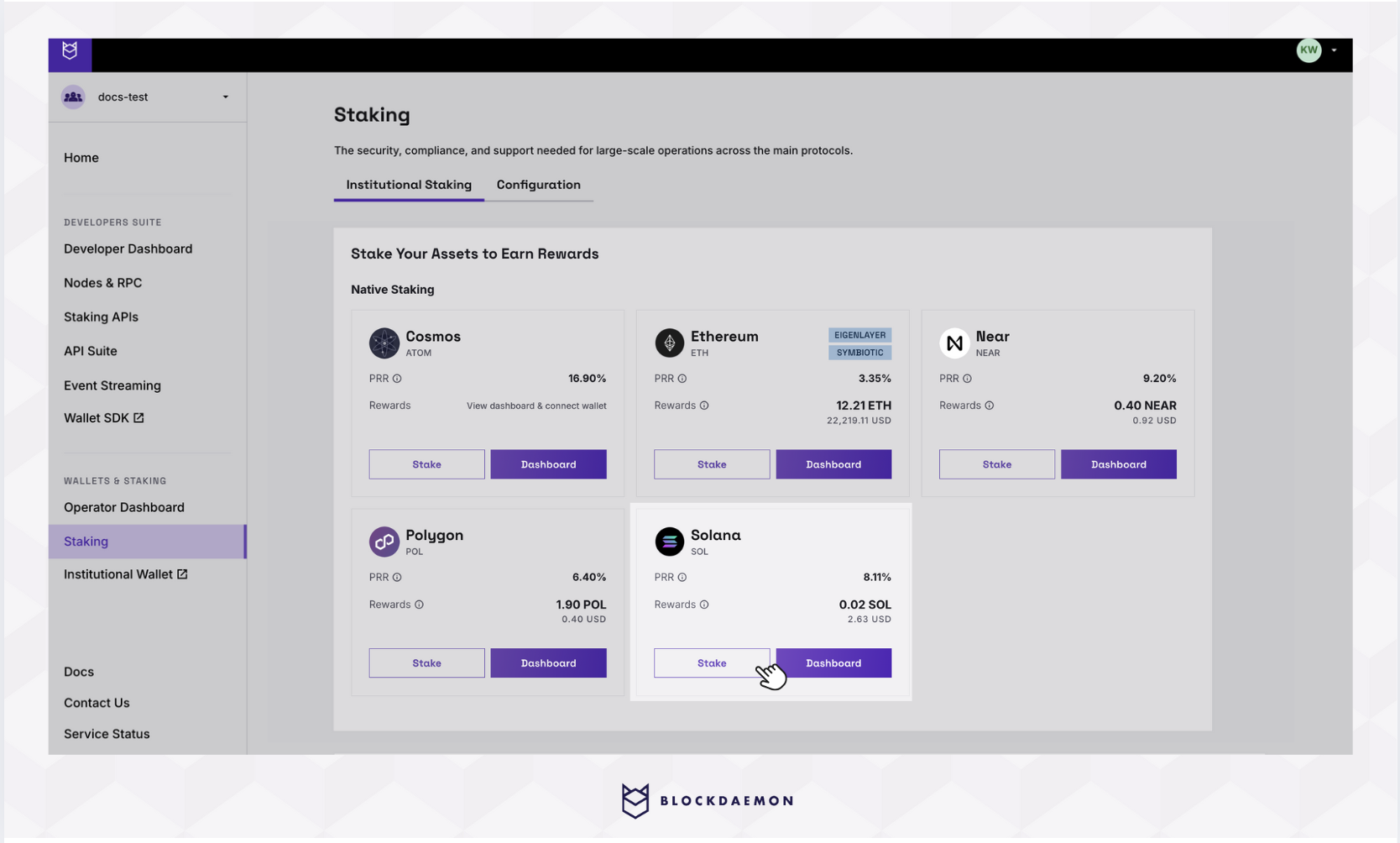Viewport: 1400px width, 843px height.
Task: Open Contact Us in the sidebar
Action: click(97, 703)
